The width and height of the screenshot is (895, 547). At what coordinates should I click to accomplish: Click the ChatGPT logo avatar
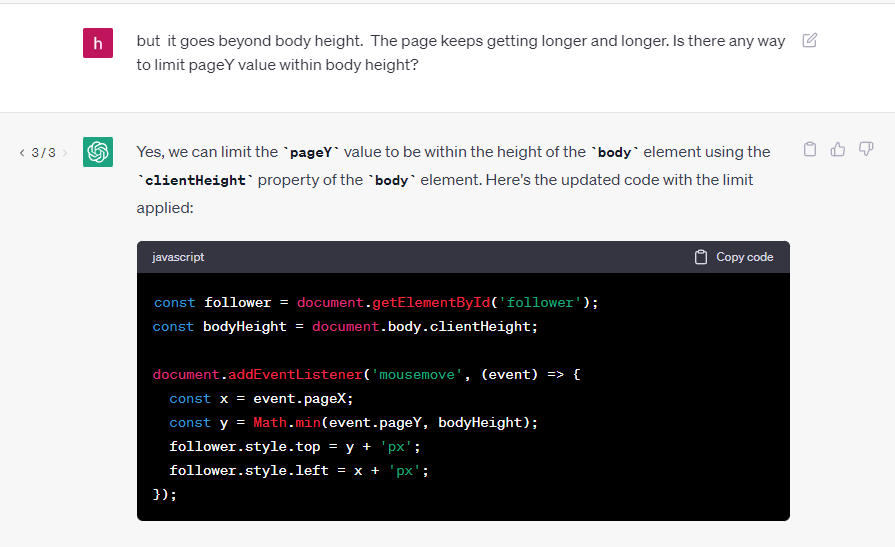(x=98, y=152)
